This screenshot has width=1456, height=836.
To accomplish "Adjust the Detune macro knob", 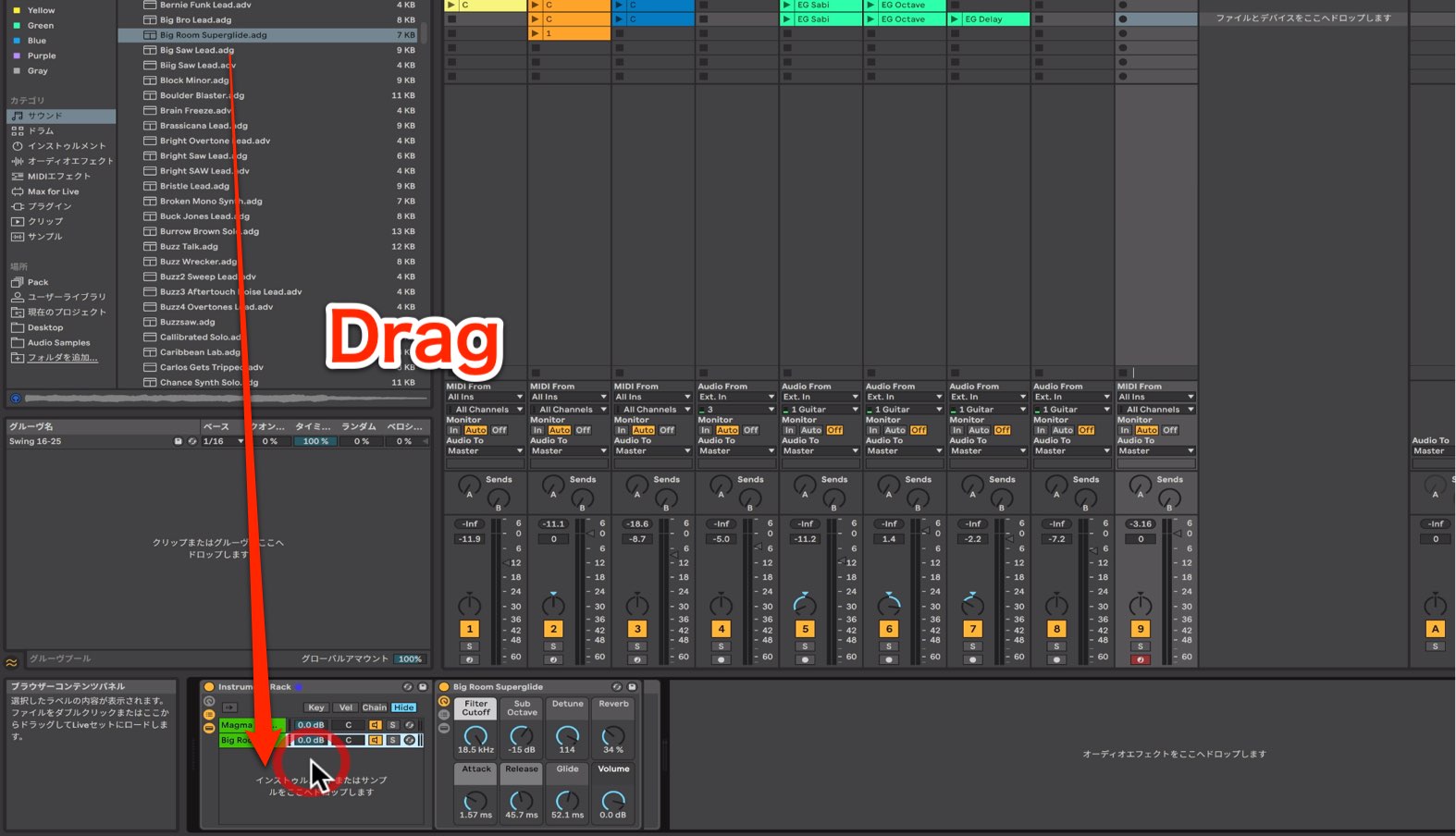I will 567,737.
